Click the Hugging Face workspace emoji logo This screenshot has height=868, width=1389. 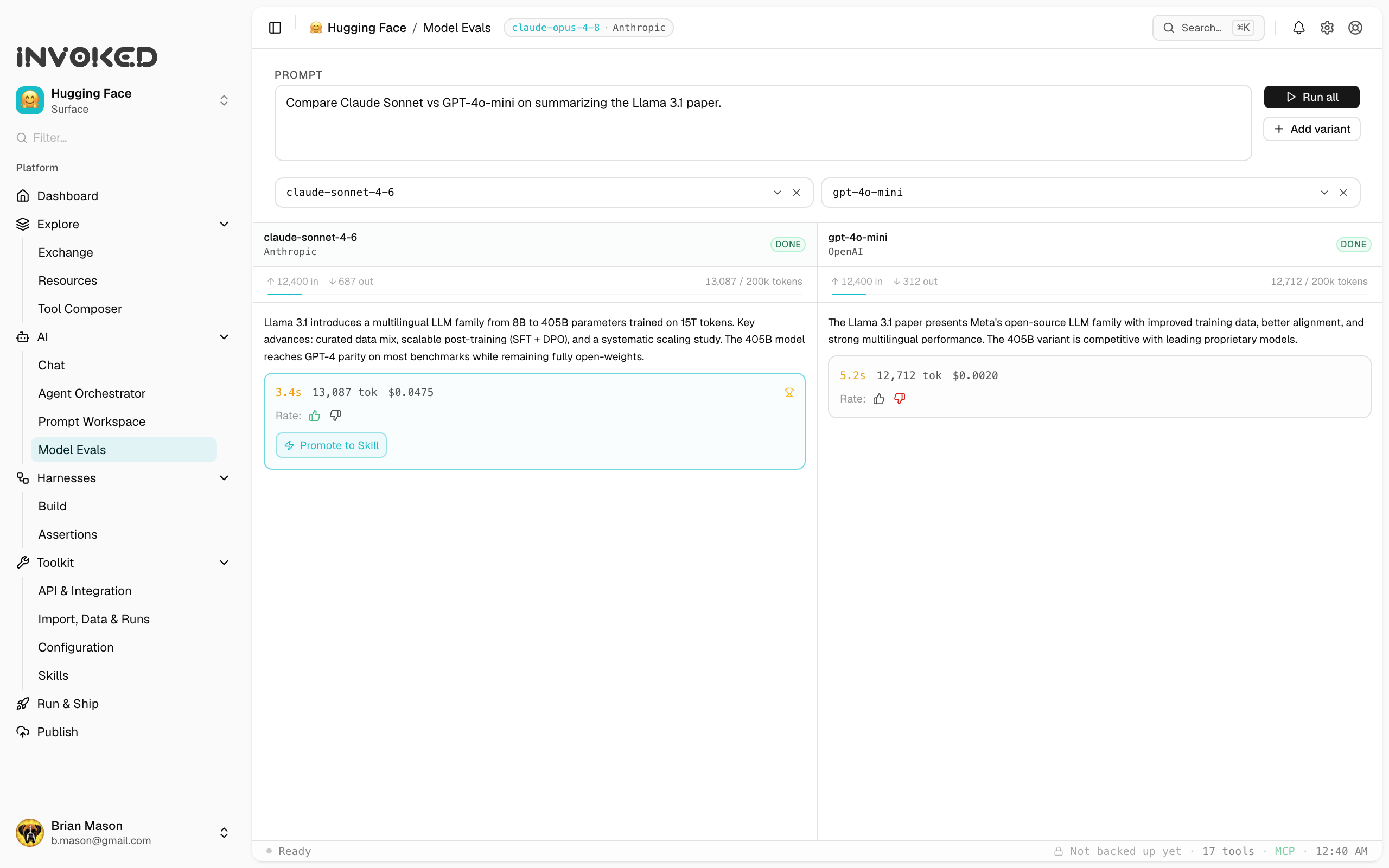pyautogui.click(x=30, y=100)
